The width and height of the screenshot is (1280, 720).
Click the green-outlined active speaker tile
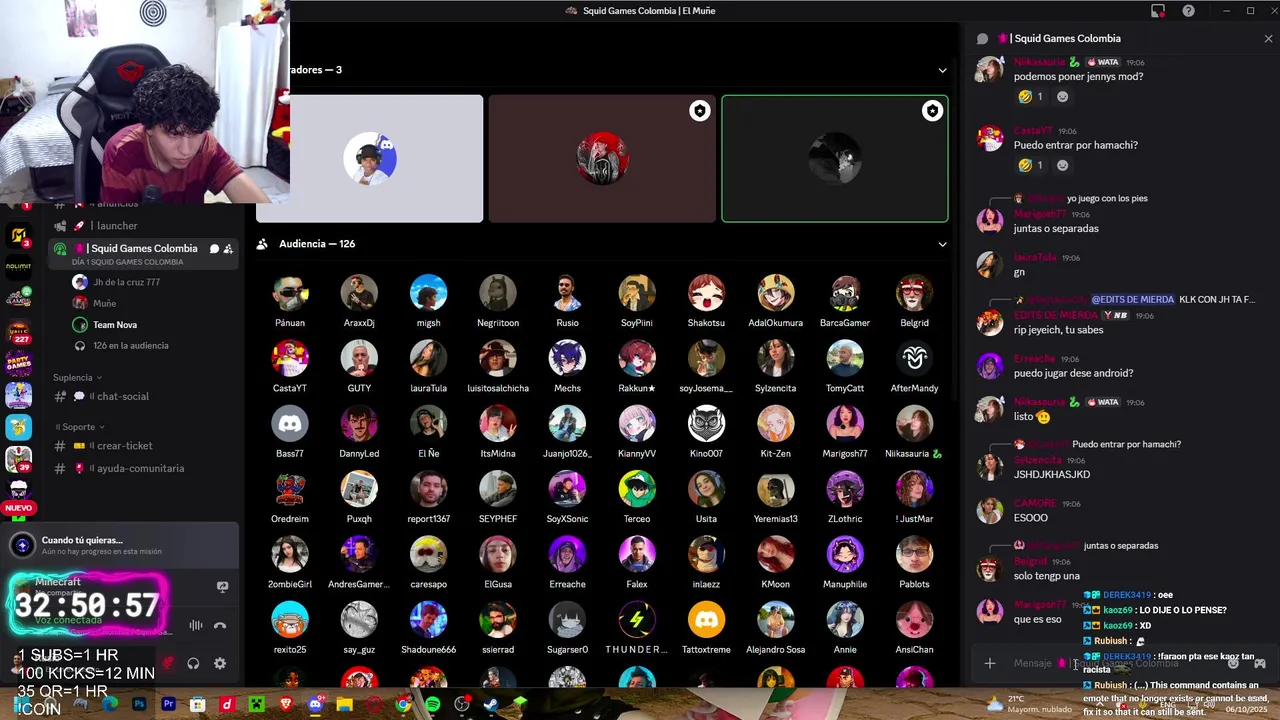coord(835,158)
